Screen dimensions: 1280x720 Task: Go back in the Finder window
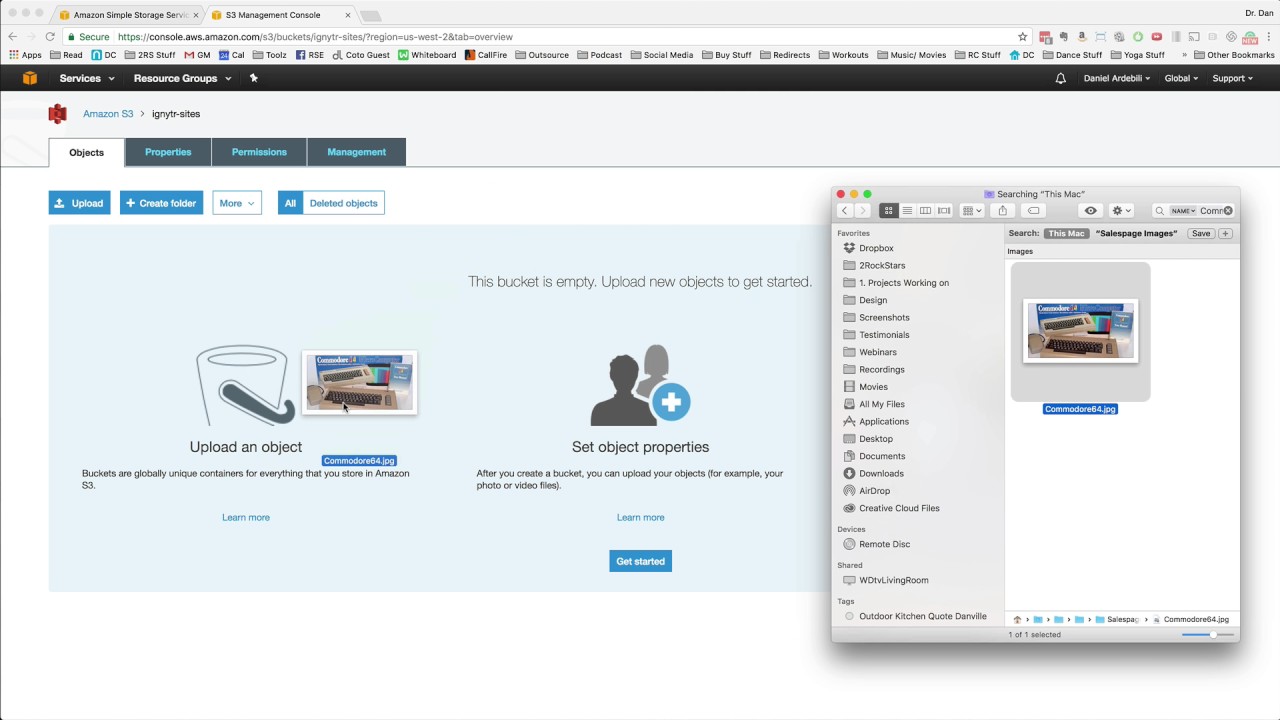click(844, 211)
